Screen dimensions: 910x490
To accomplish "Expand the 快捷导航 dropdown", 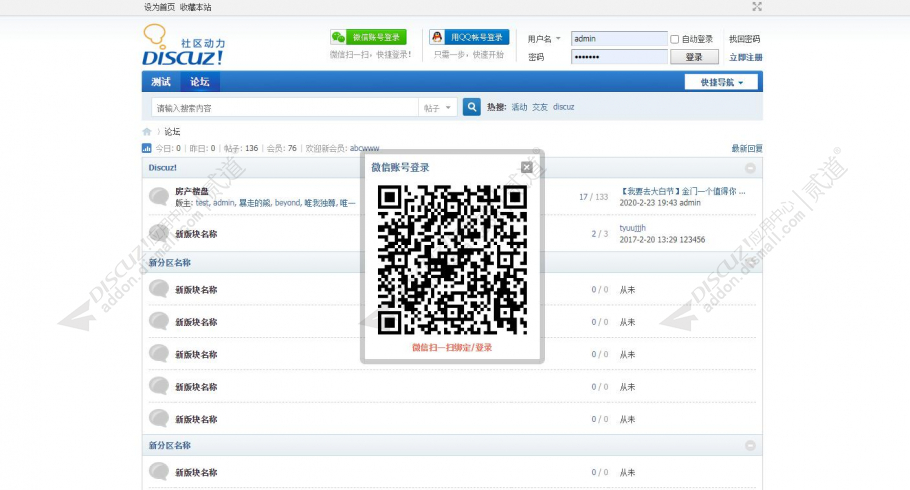I will (721, 82).
